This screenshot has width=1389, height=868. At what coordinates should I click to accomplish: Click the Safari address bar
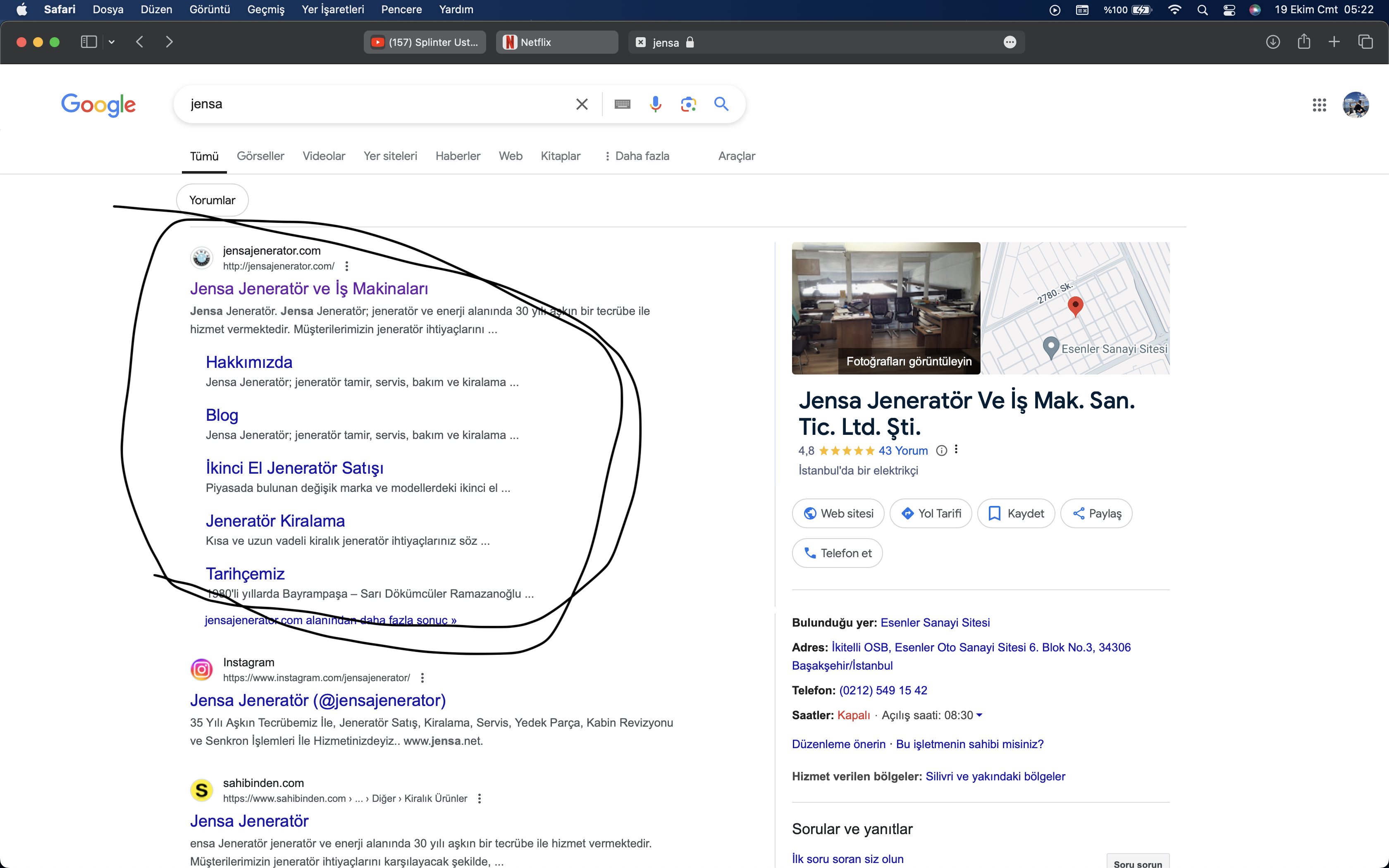pyautogui.click(x=826, y=43)
